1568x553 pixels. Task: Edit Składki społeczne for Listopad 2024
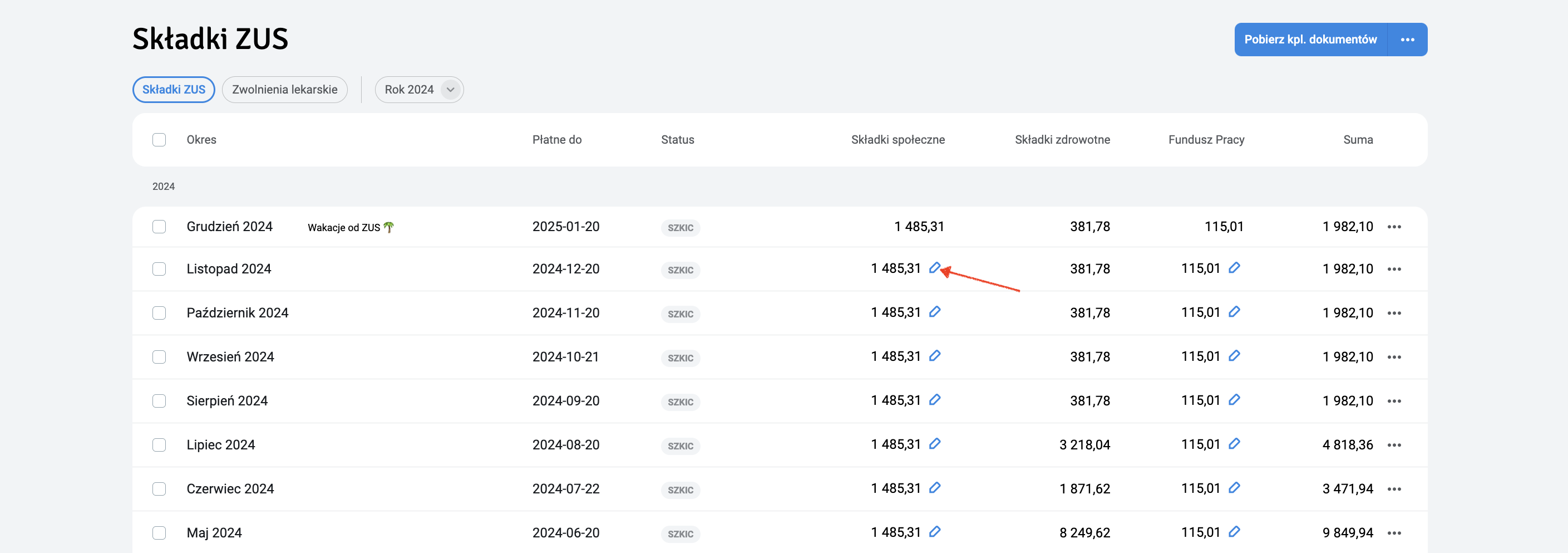pos(934,268)
